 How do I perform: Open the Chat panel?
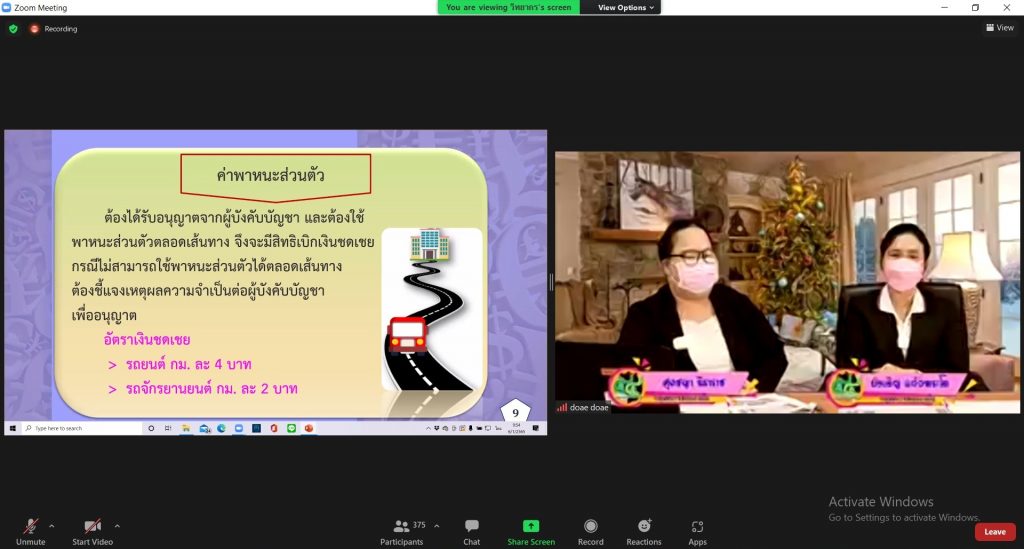tap(471, 526)
